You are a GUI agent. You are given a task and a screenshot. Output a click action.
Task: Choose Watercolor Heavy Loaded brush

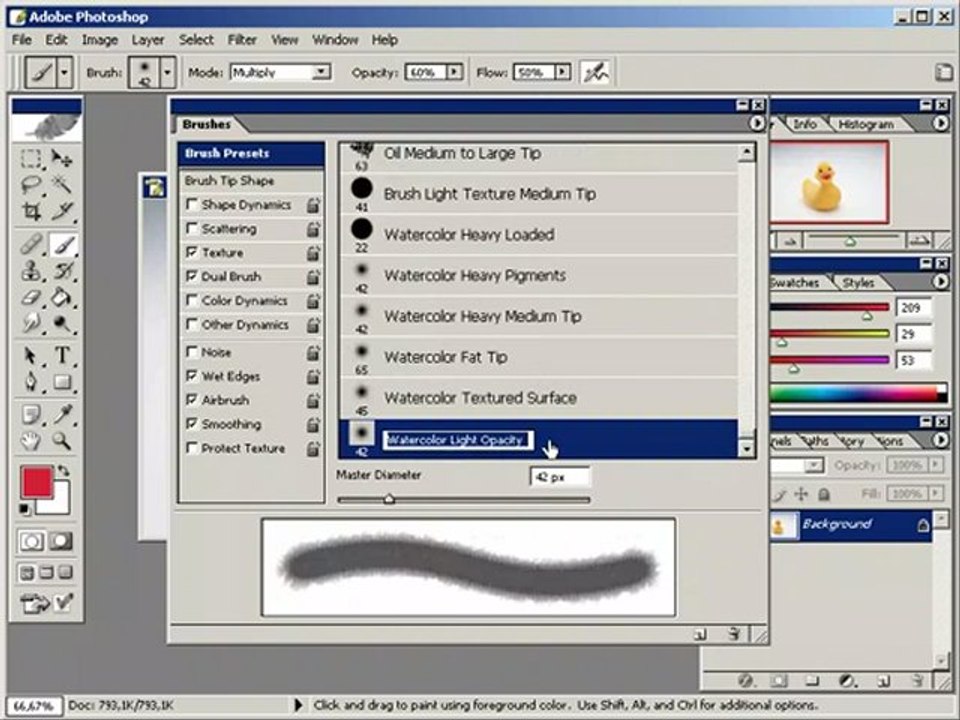pos(539,234)
